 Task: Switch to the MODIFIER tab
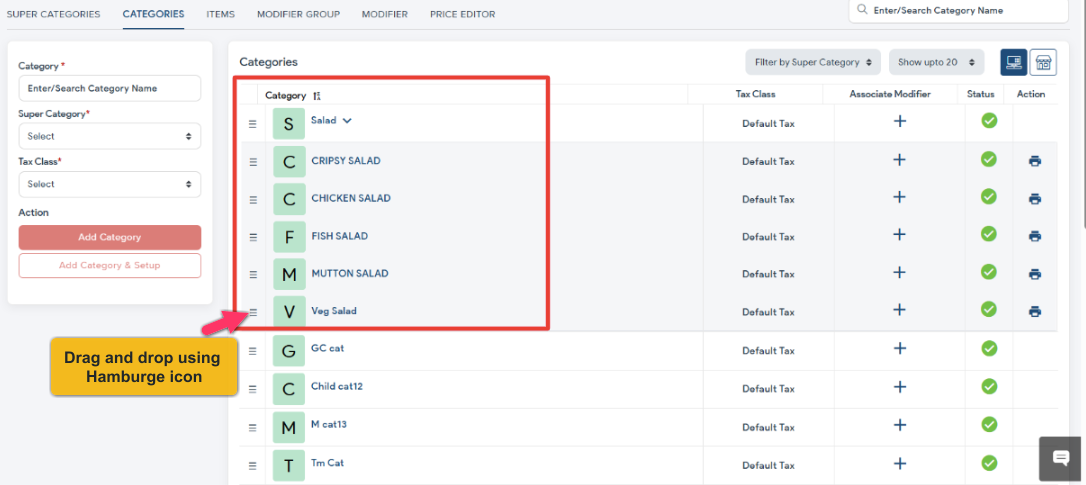click(x=384, y=14)
